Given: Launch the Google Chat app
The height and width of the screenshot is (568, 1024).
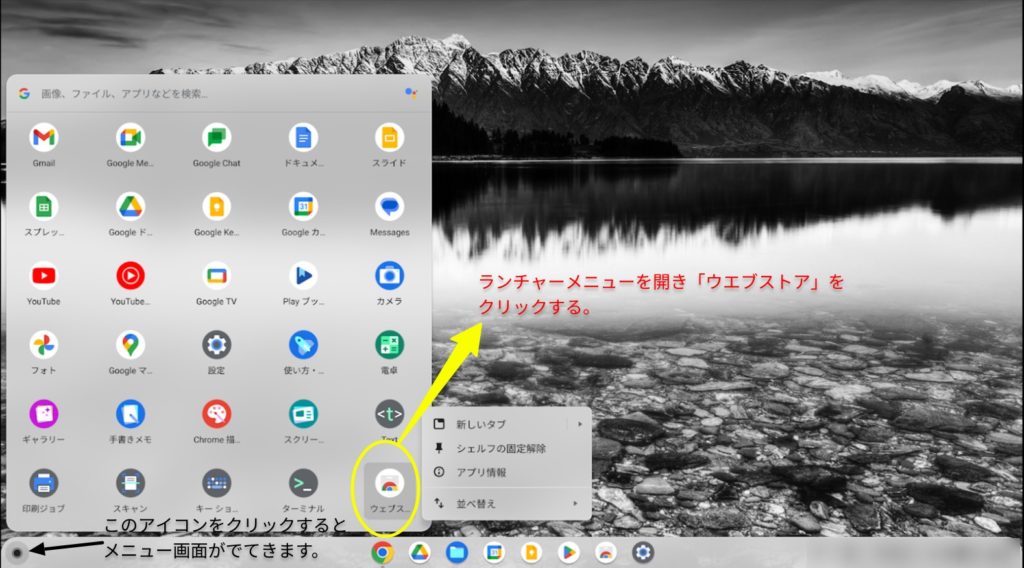Looking at the screenshot, I should coord(216,138).
